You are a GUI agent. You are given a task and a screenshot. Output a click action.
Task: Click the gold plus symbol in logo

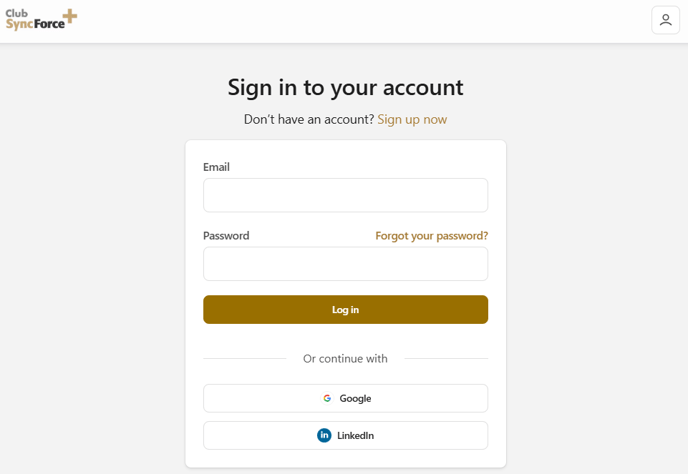(x=70, y=16)
